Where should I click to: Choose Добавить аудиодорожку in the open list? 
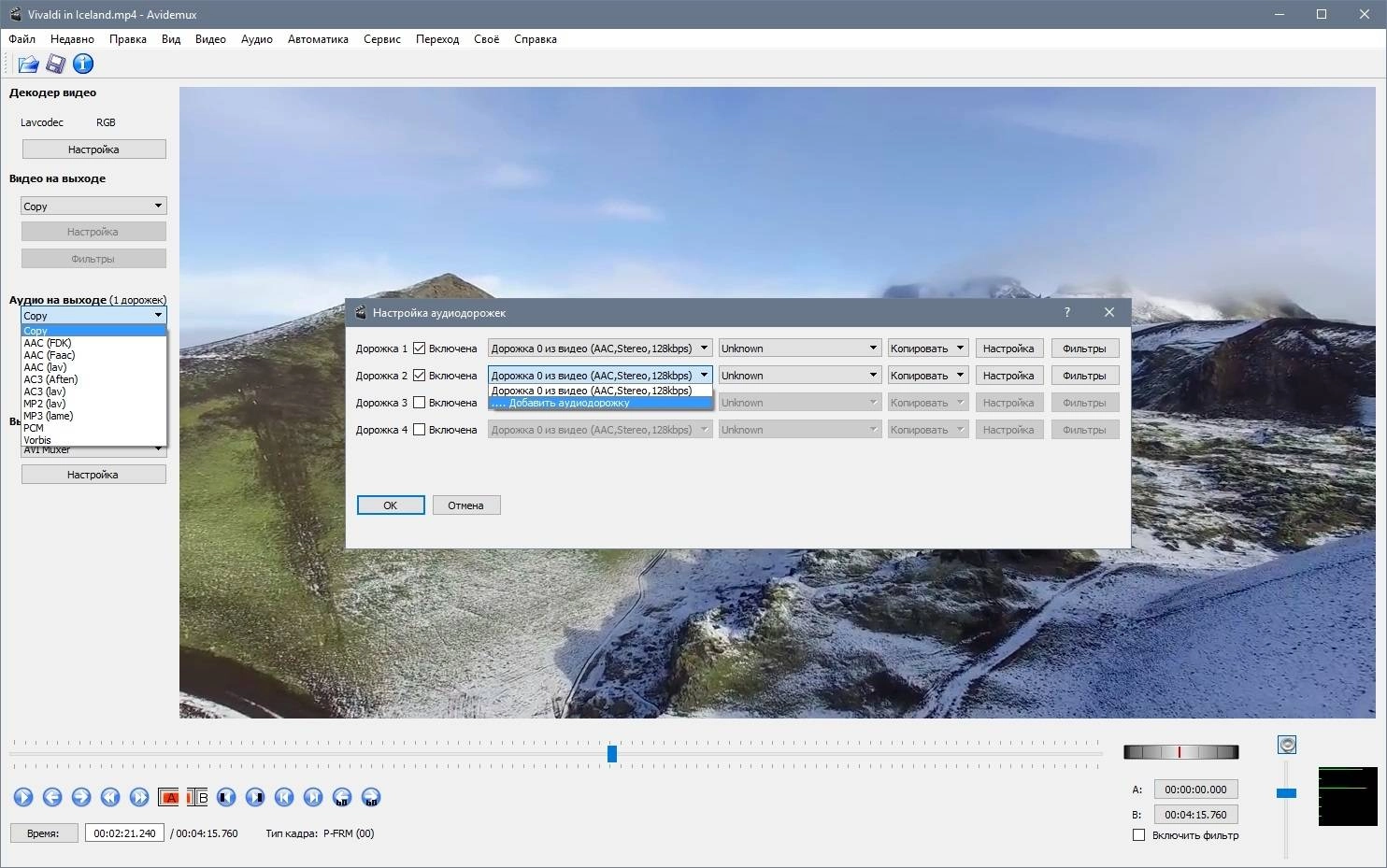pyautogui.click(x=600, y=403)
